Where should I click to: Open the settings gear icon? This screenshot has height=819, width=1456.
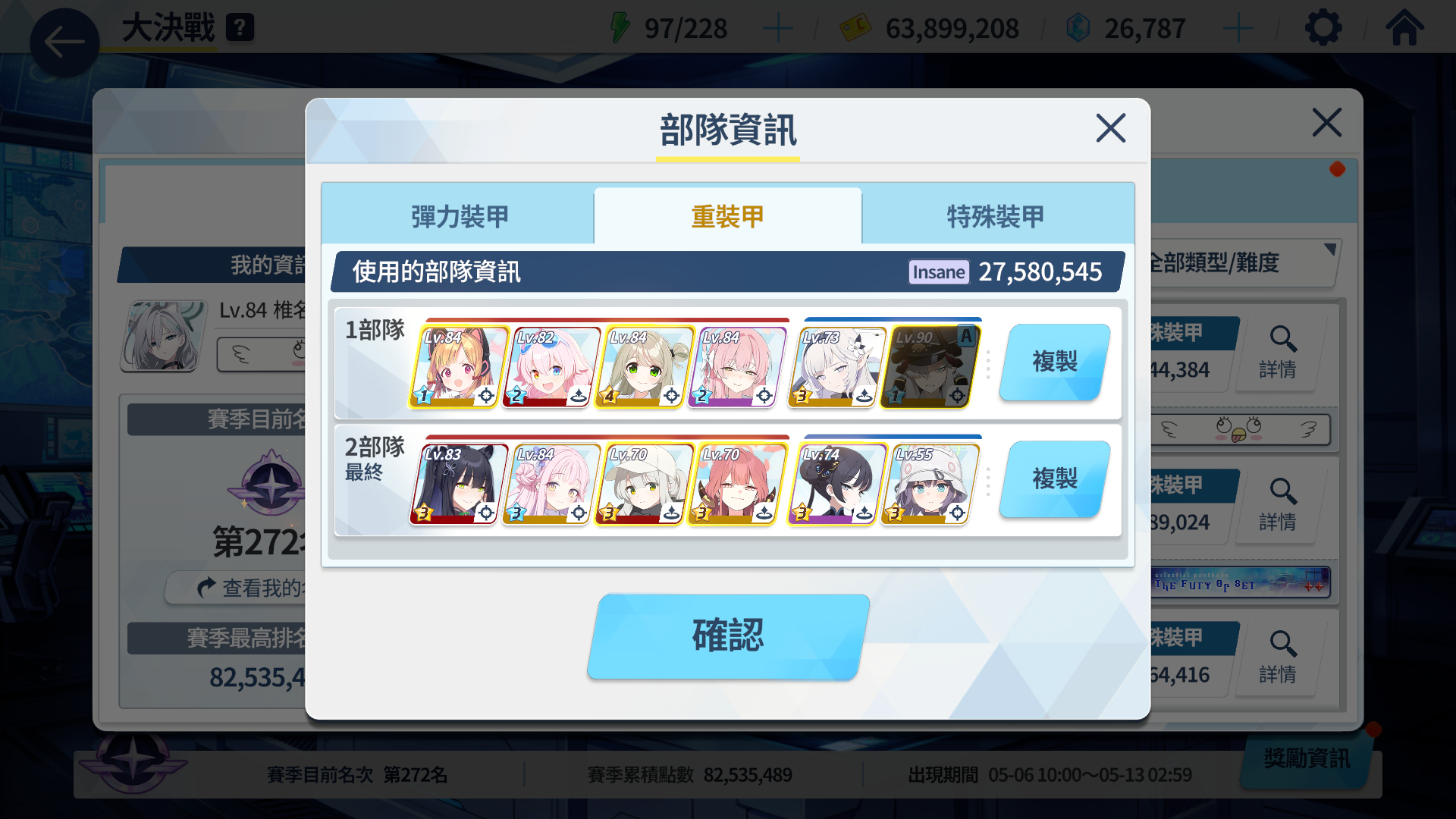coord(1323,28)
